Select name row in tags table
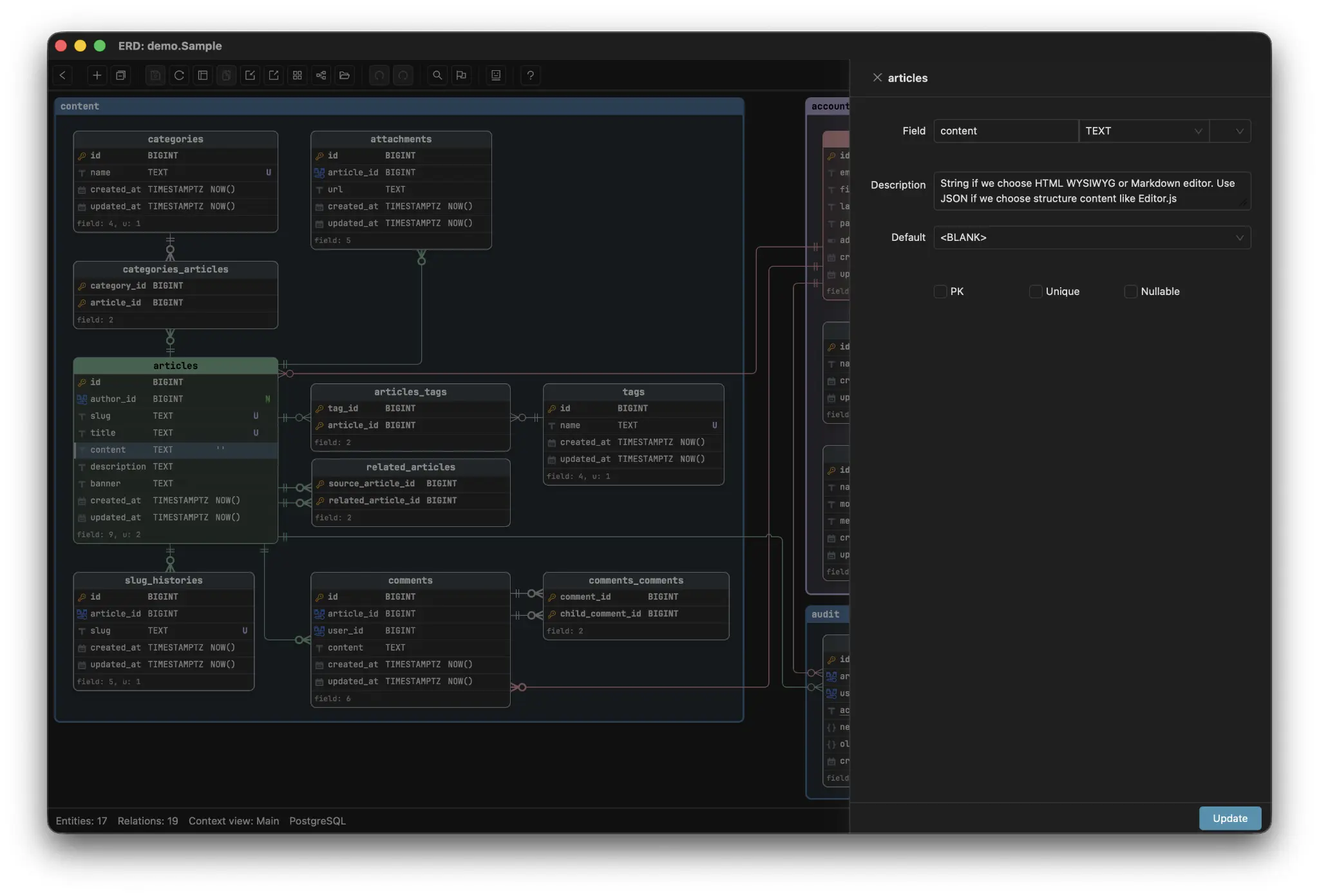Image resolution: width=1319 pixels, height=896 pixels. (x=634, y=425)
